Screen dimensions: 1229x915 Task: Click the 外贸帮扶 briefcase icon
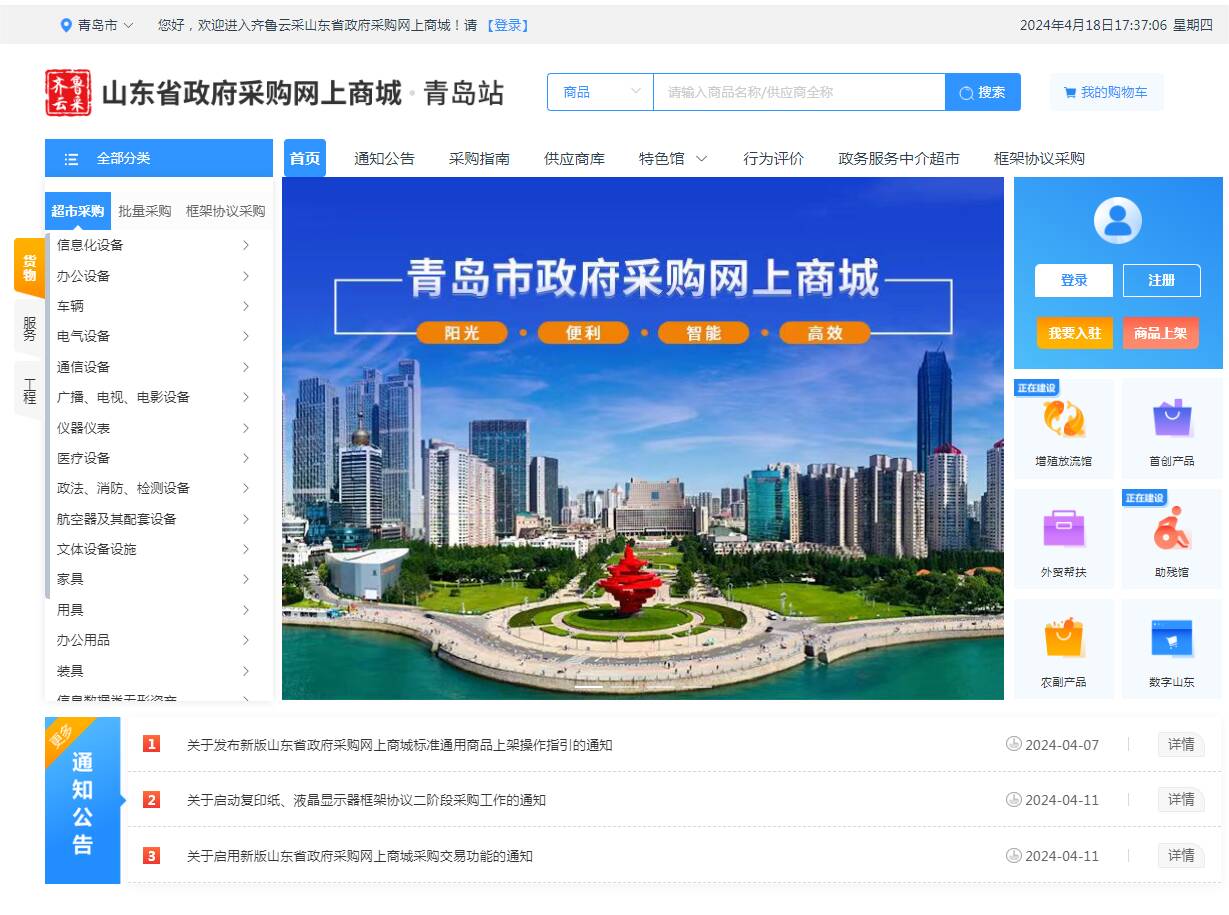(x=1063, y=530)
